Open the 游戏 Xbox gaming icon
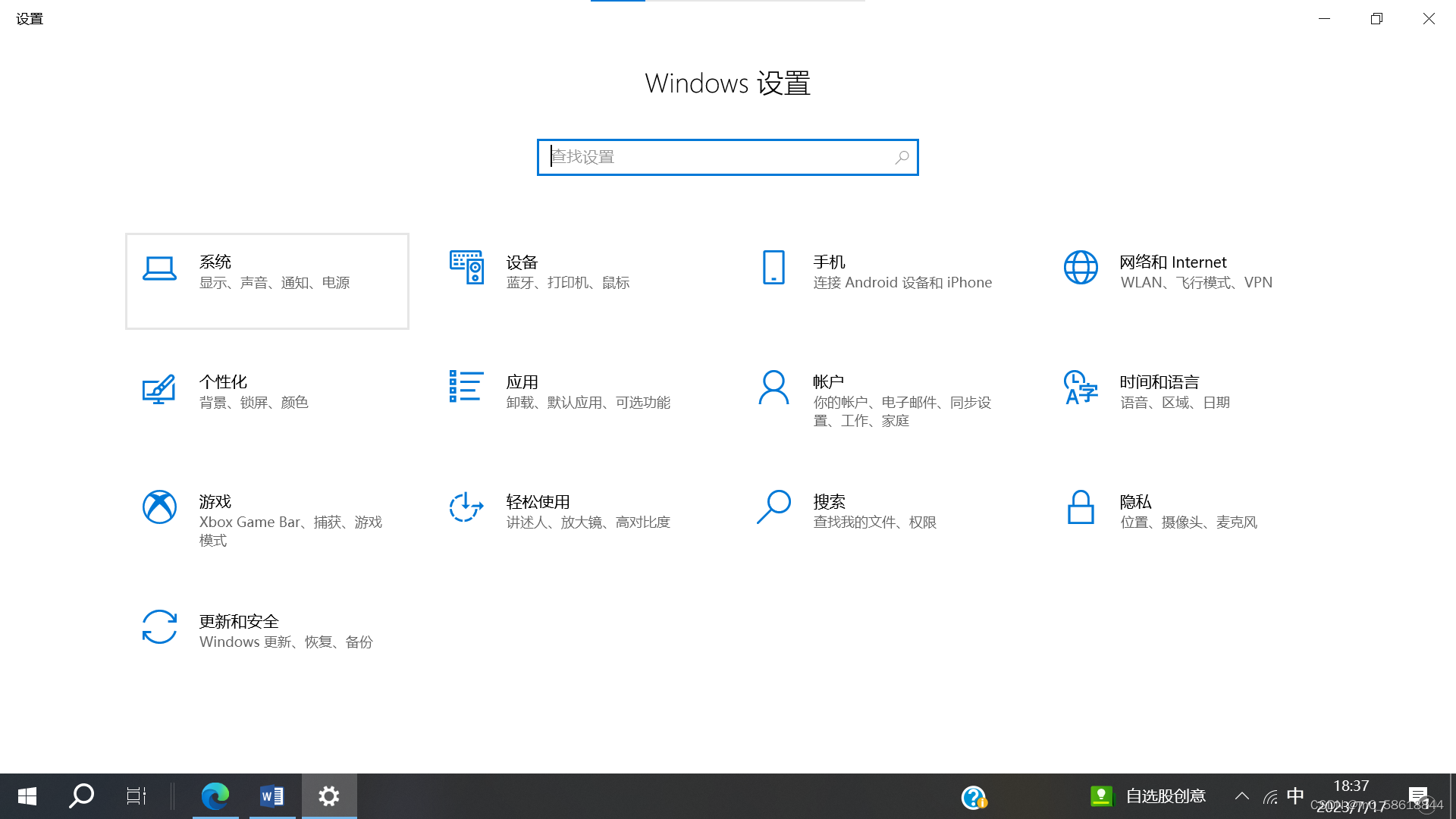This screenshot has width=1456, height=819. pos(159,507)
